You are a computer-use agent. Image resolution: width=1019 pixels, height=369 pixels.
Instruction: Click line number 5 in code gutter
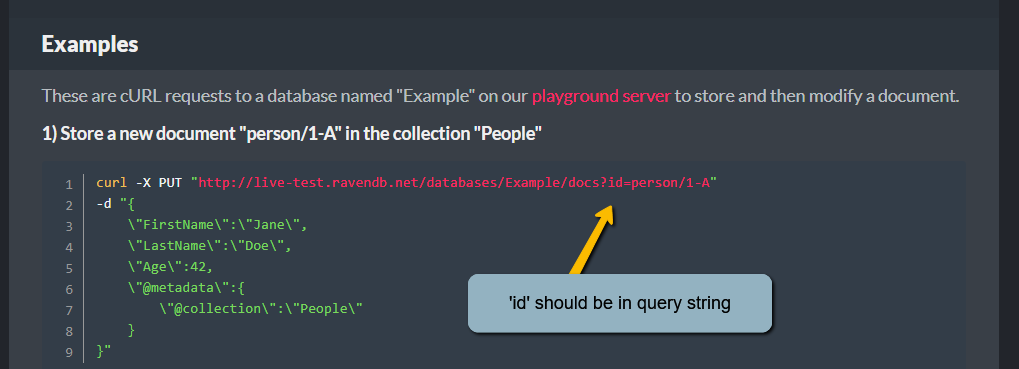(69, 268)
